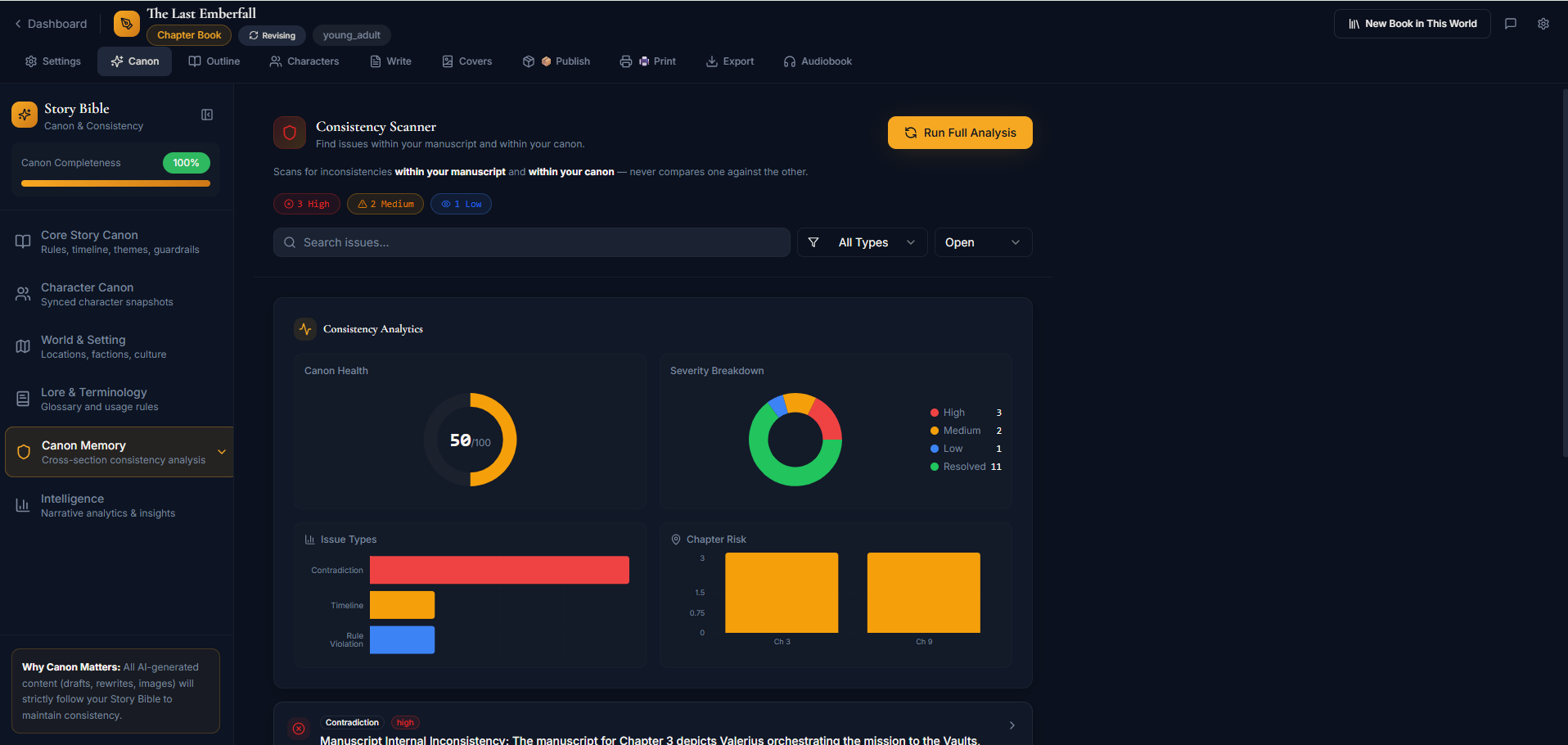Open the chat comments icon
The width and height of the screenshot is (1568, 745).
pos(1511,24)
